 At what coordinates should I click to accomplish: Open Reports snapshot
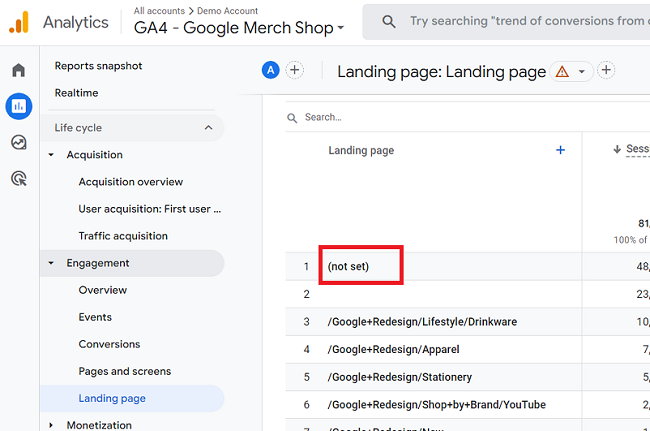(98, 66)
